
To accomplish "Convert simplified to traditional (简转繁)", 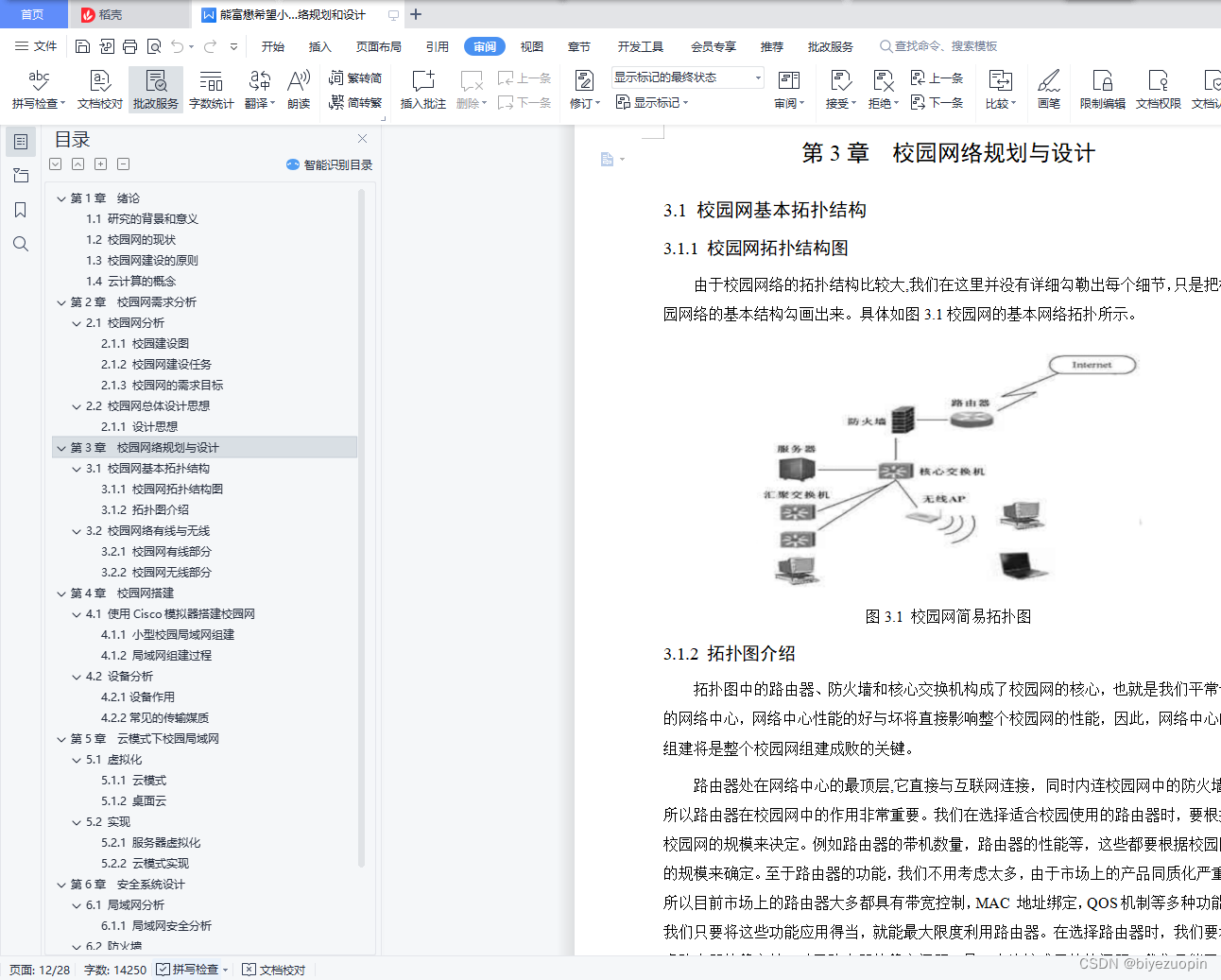I will pyautogui.click(x=355, y=102).
